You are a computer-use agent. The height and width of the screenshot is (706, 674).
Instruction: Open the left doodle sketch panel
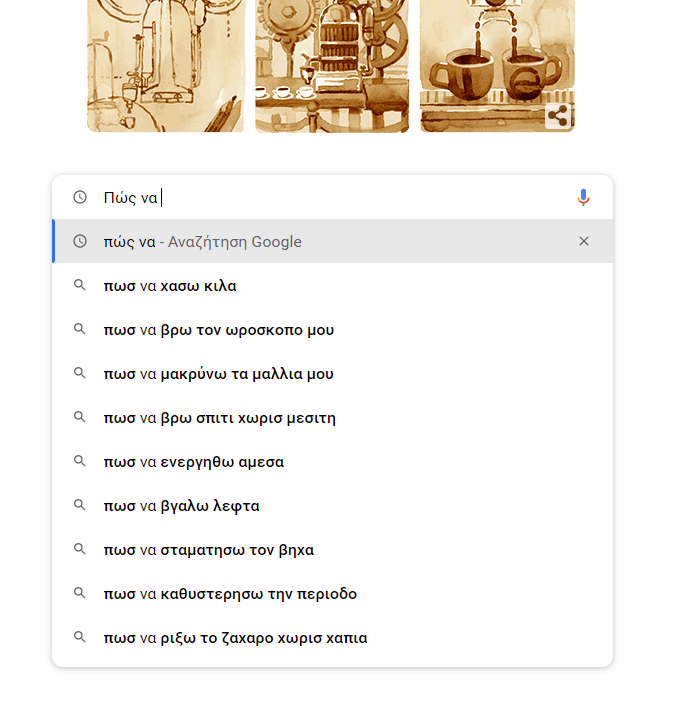[165, 65]
